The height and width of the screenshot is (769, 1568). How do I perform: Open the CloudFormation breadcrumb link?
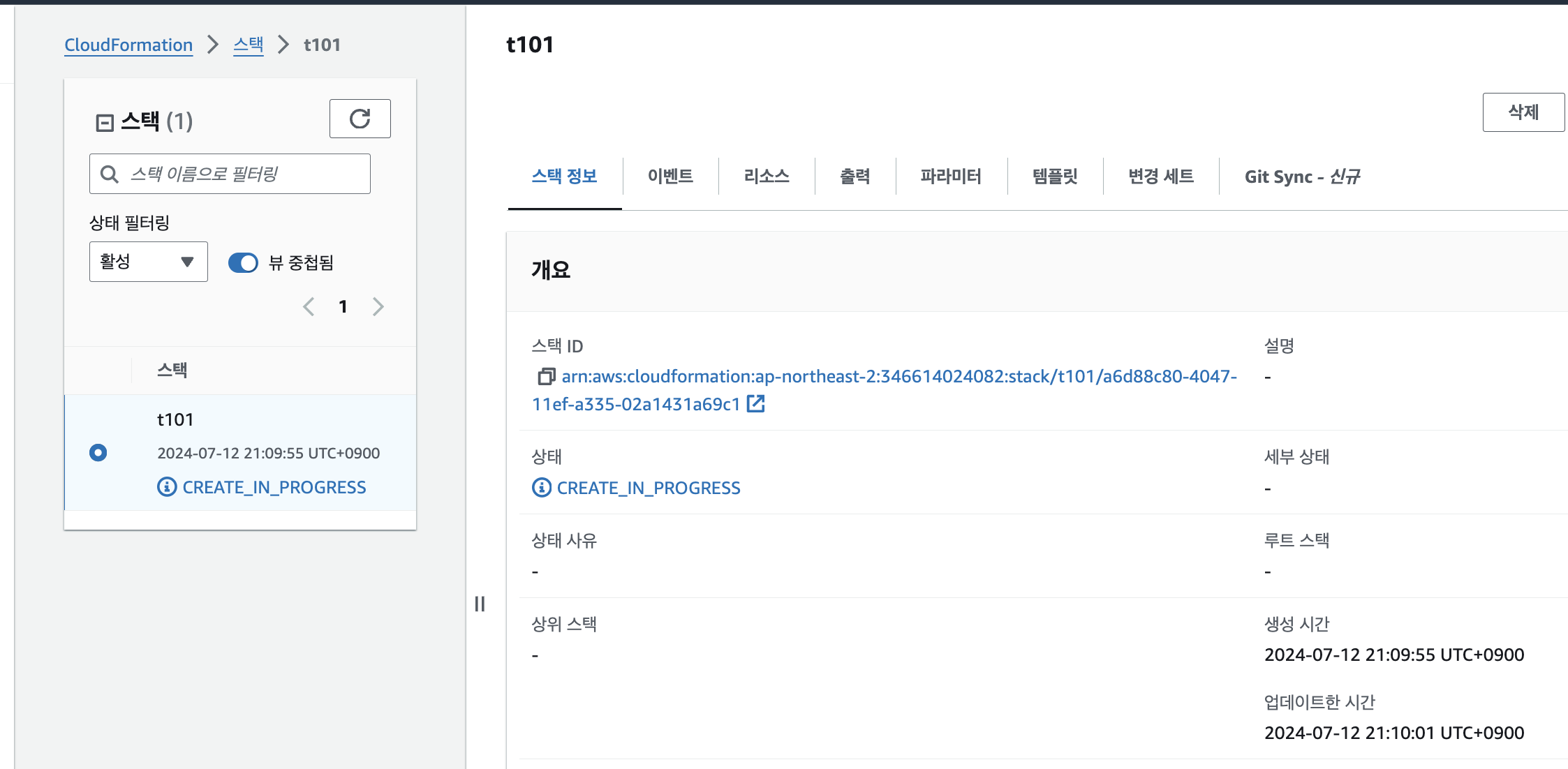point(128,45)
